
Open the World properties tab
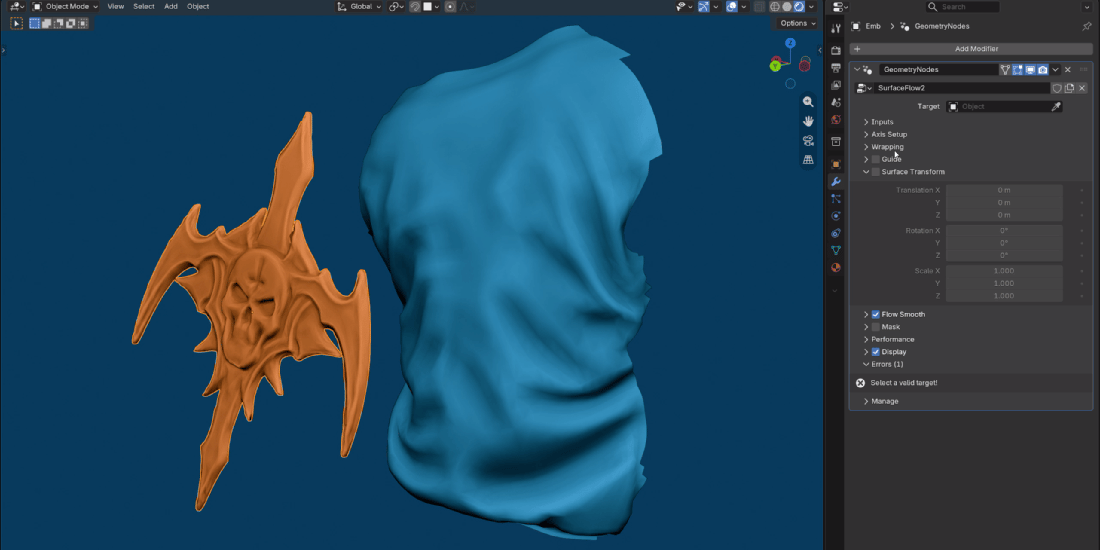click(836, 119)
